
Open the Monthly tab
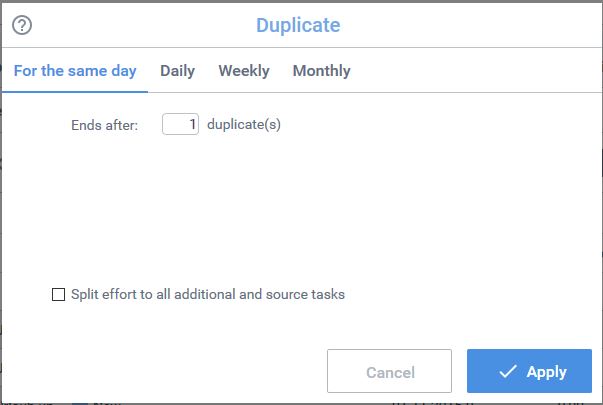321,71
